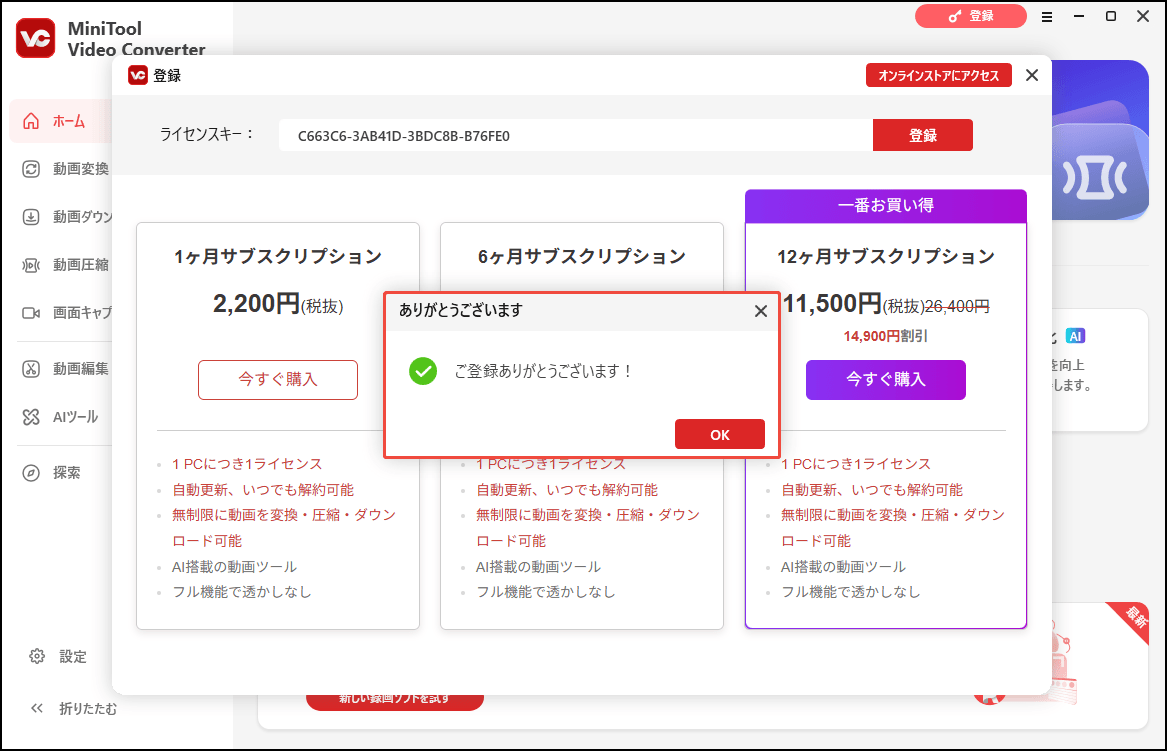Click the MiniTool Video Converter logo
The width and height of the screenshot is (1167, 751).
pos(36,38)
